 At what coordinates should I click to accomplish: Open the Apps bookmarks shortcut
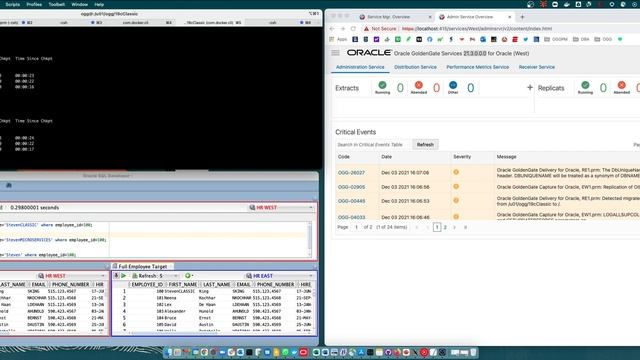click(x=338, y=39)
